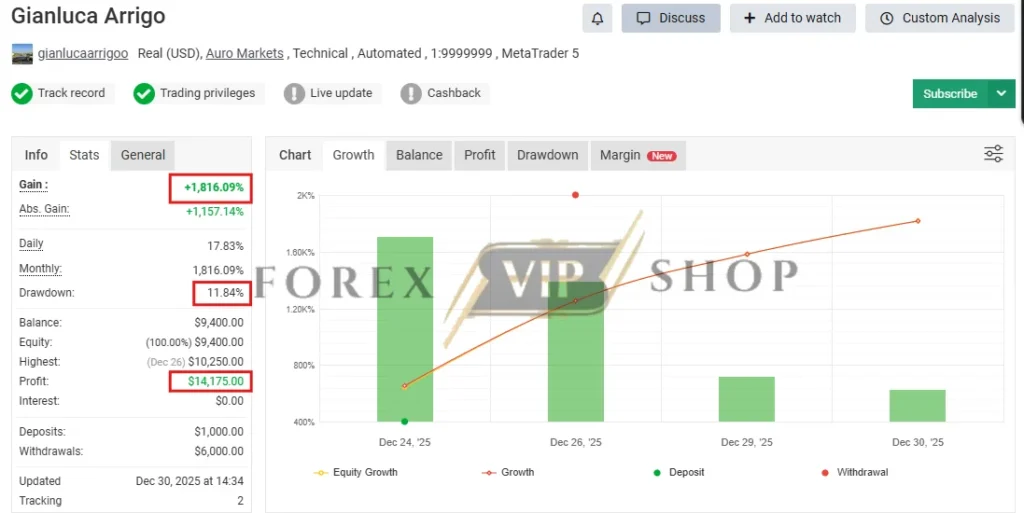
Task: Click the Abs. Gain label
Action: [44, 210]
